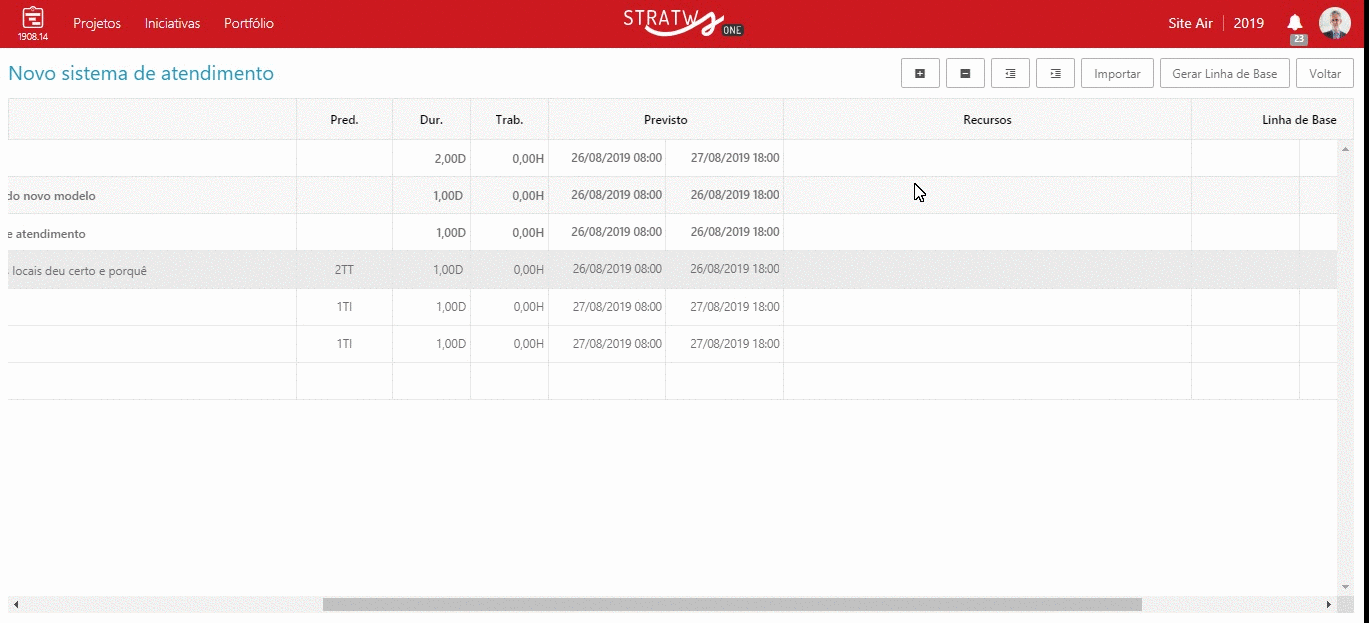Click the horizontal scrollbar thumb
Viewport: 1369px width, 623px height.
(731, 604)
